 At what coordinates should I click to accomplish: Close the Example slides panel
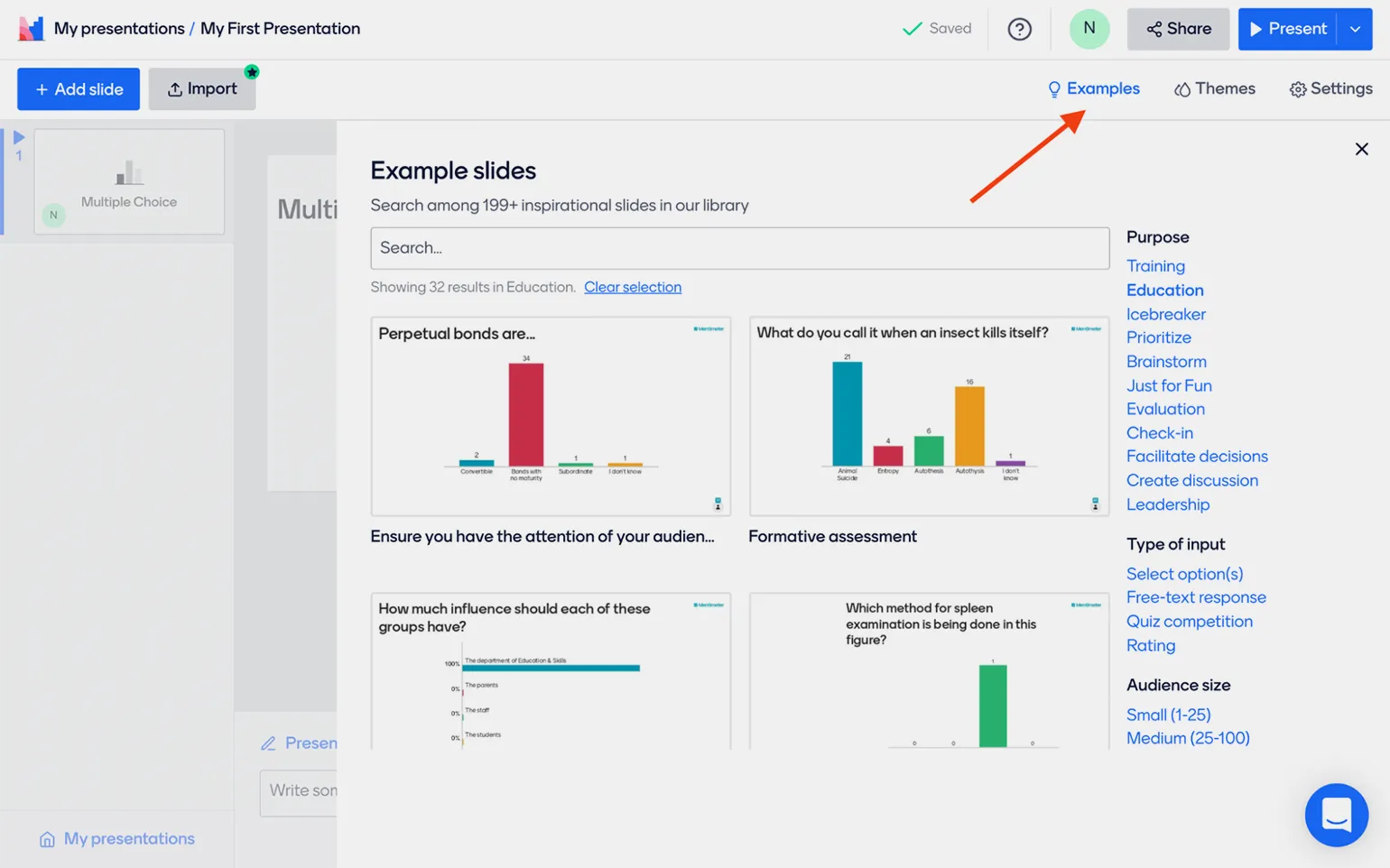pyautogui.click(x=1361, y=149)
